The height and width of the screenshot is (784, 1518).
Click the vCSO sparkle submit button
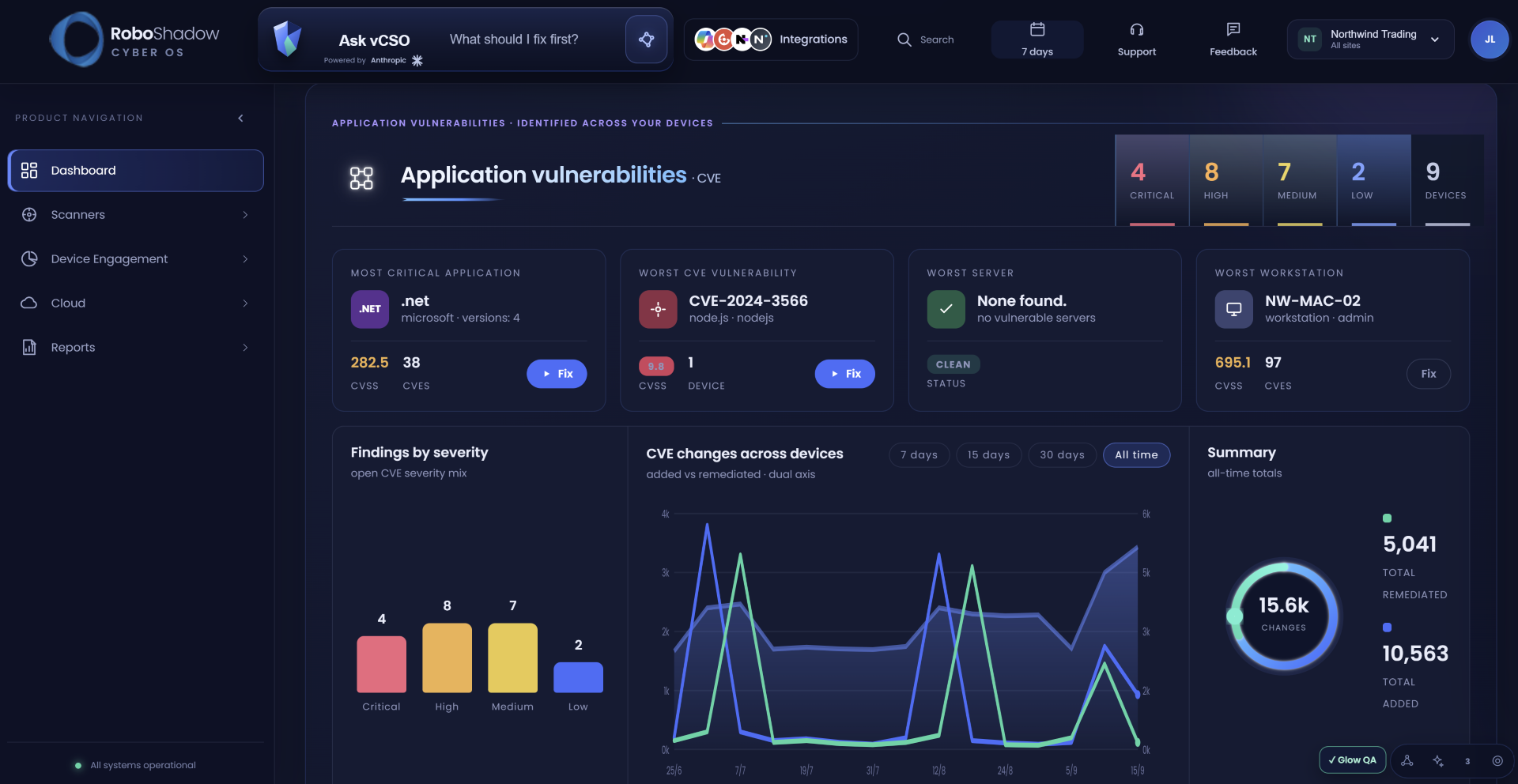[646, 40]
